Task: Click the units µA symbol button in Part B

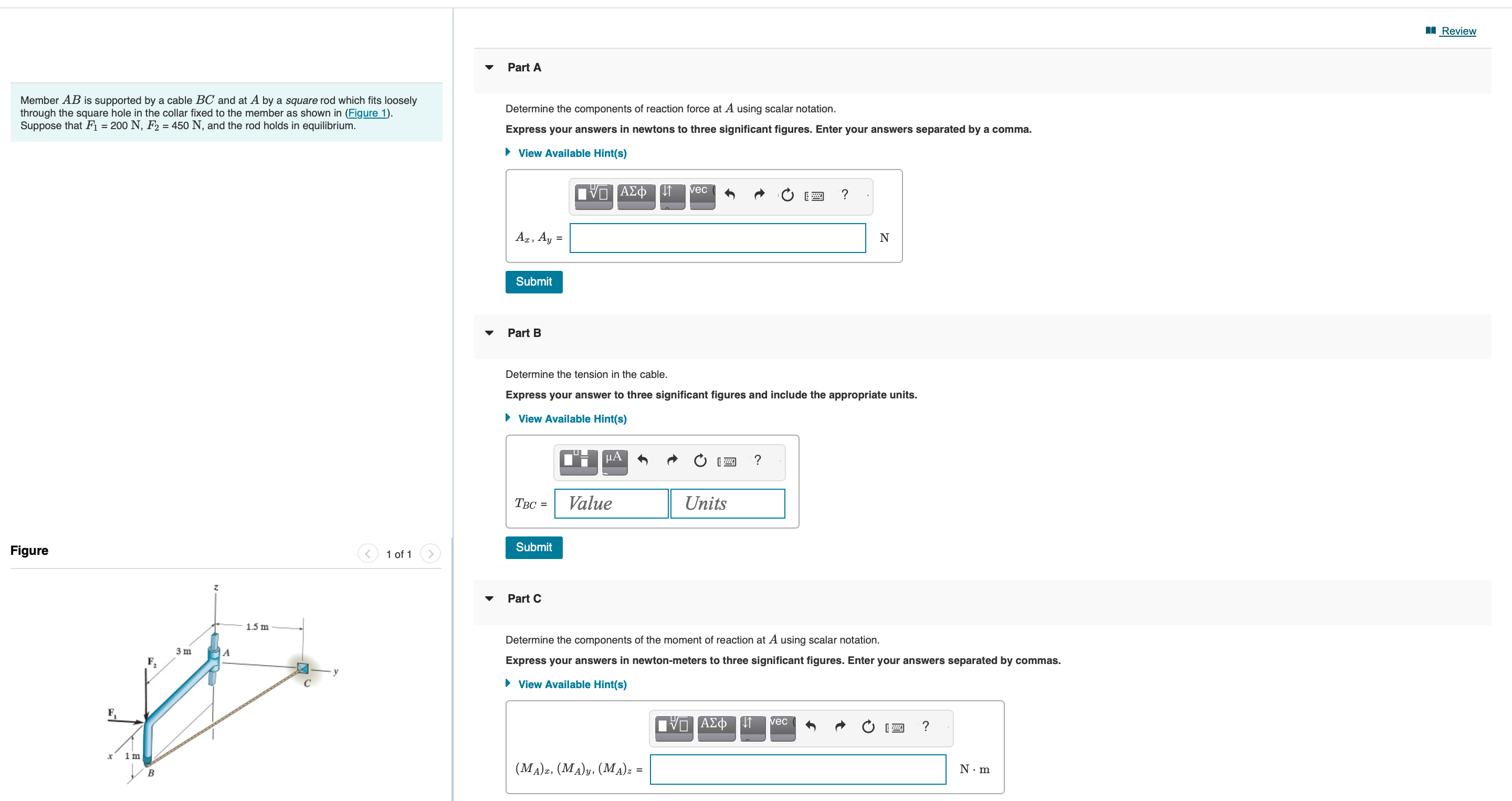Action: pyautogui.click(x=614, y=461)
